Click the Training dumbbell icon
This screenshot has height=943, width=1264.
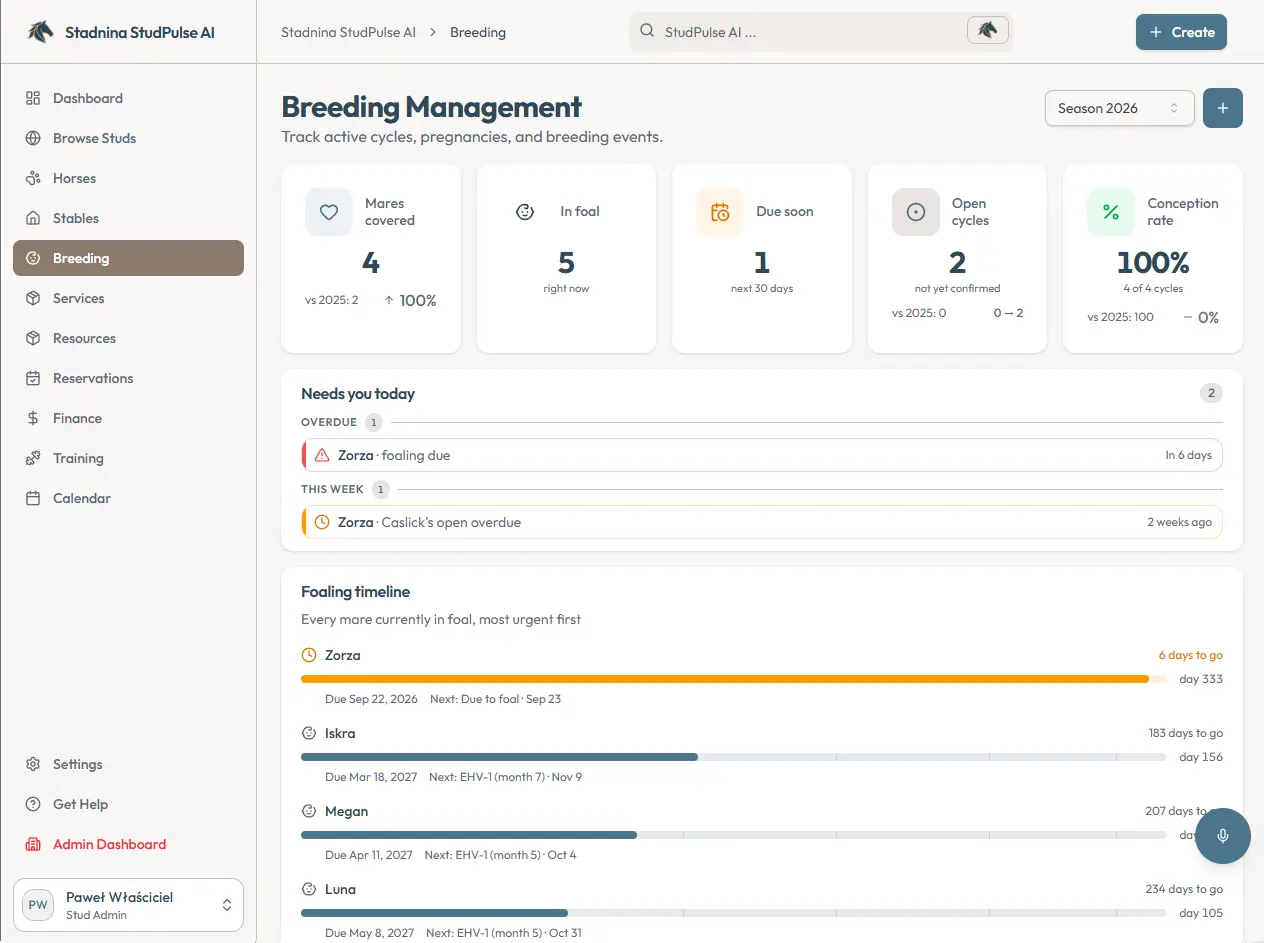coord(33,458)
